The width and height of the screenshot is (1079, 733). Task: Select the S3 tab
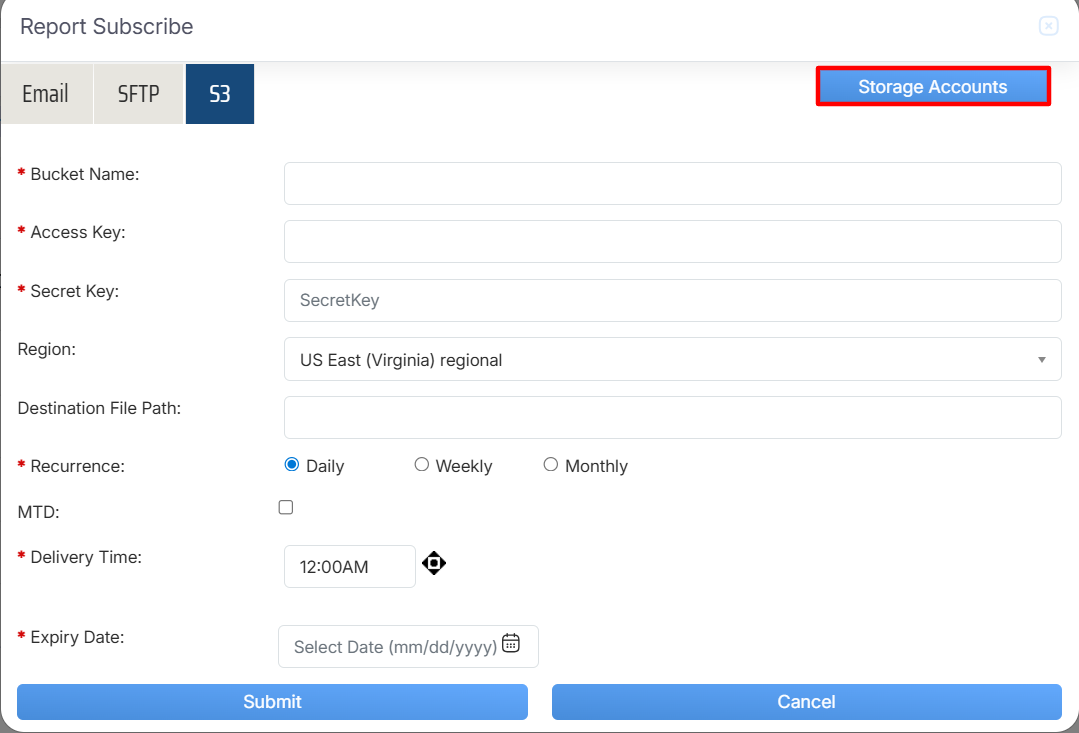[220, 94]
